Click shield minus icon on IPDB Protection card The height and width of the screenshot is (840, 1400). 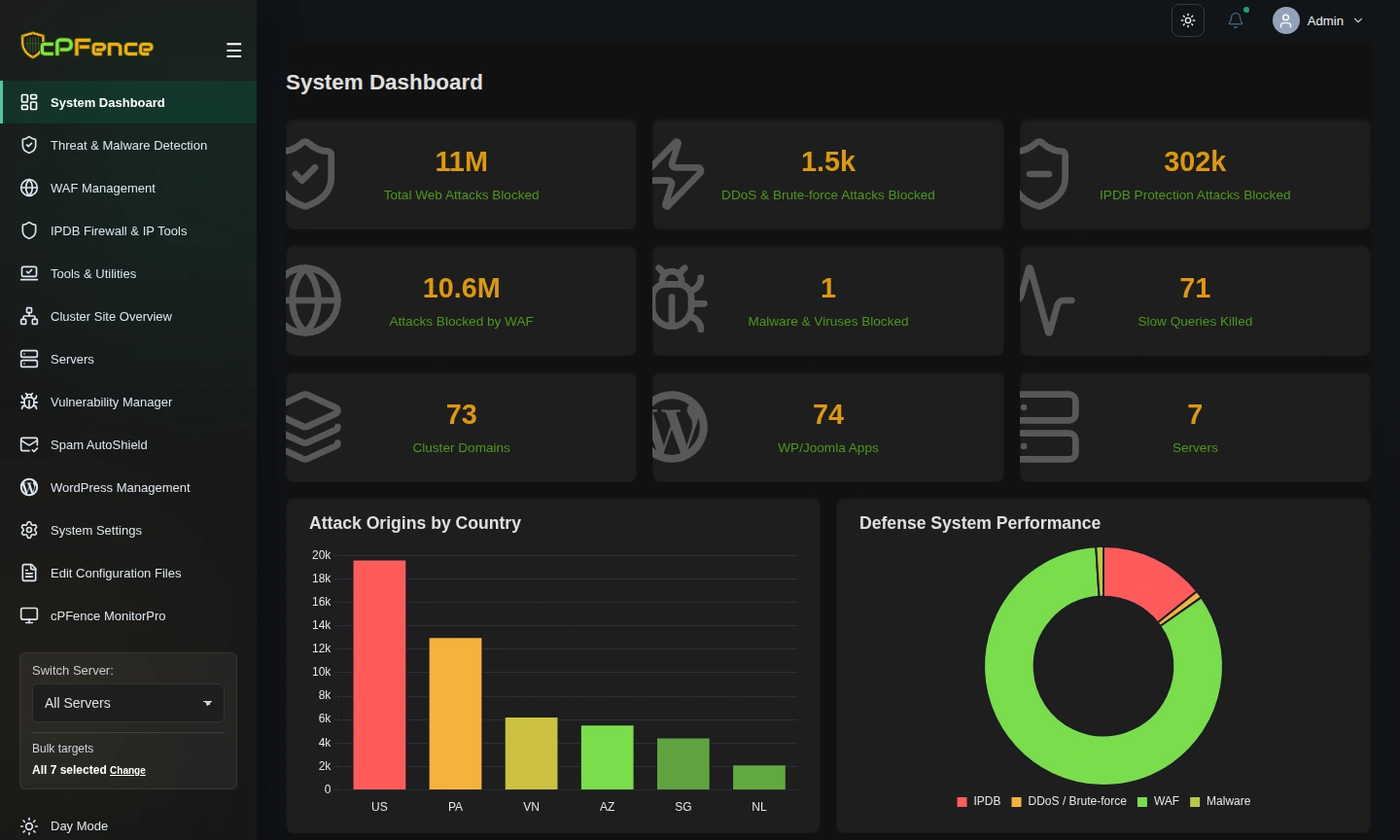1044,174
